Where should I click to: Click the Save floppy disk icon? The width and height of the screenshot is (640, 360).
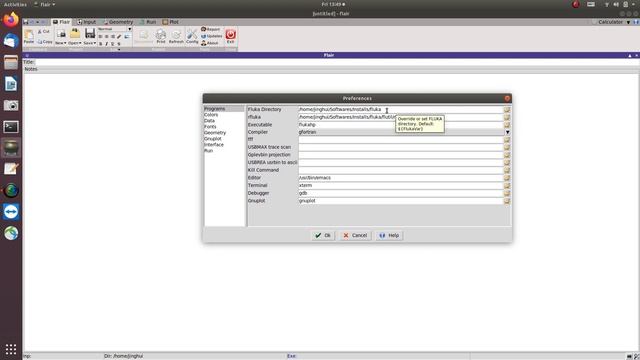(90, 34)
